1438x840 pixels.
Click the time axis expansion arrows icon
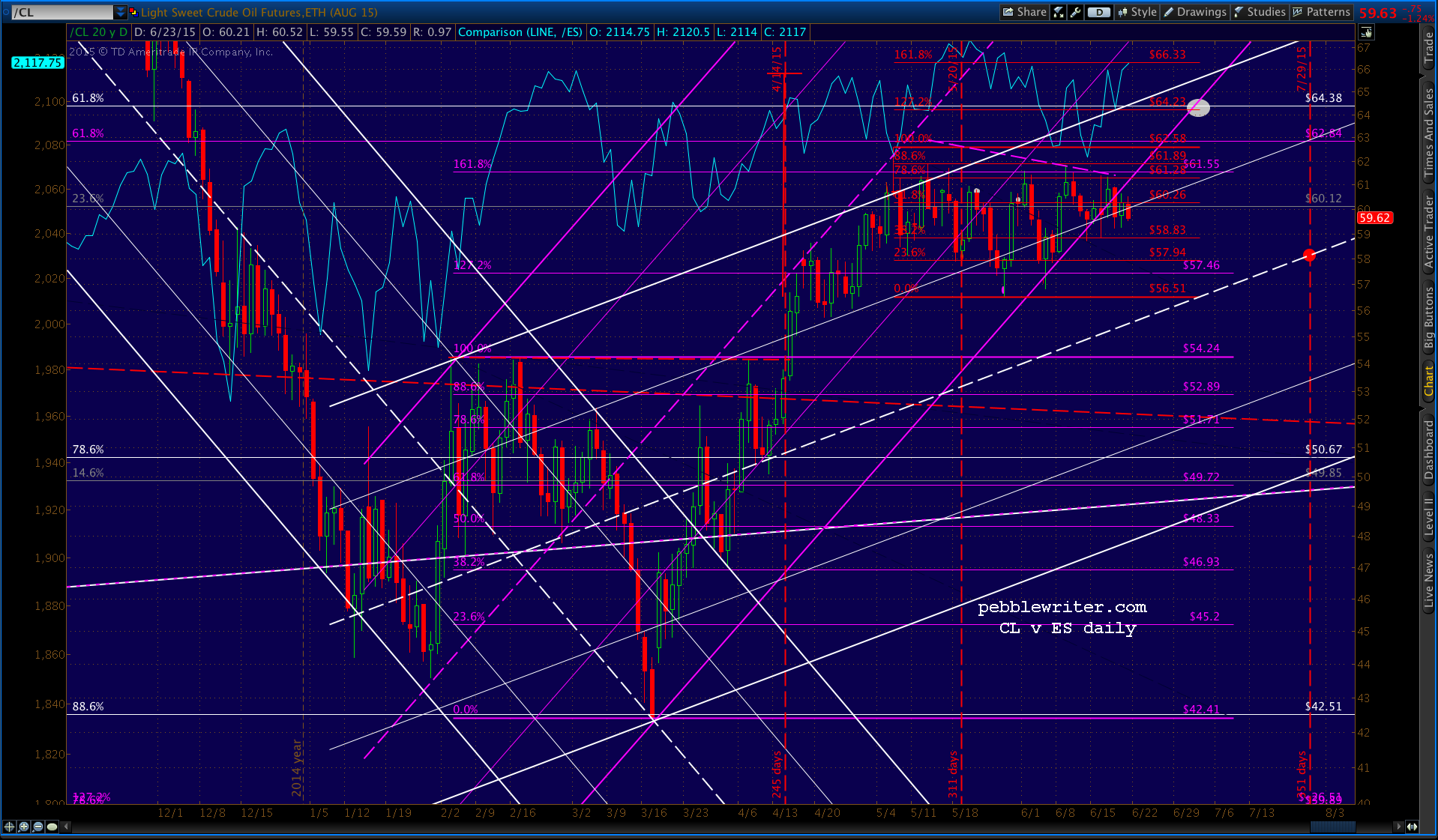pos(1412,827)
